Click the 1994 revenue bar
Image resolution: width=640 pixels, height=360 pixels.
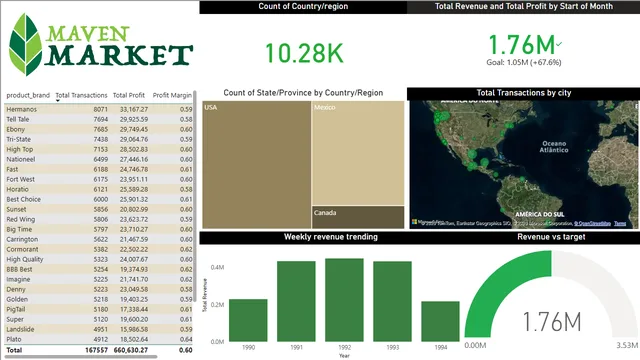pyautogui.click(x=440, y=322)
